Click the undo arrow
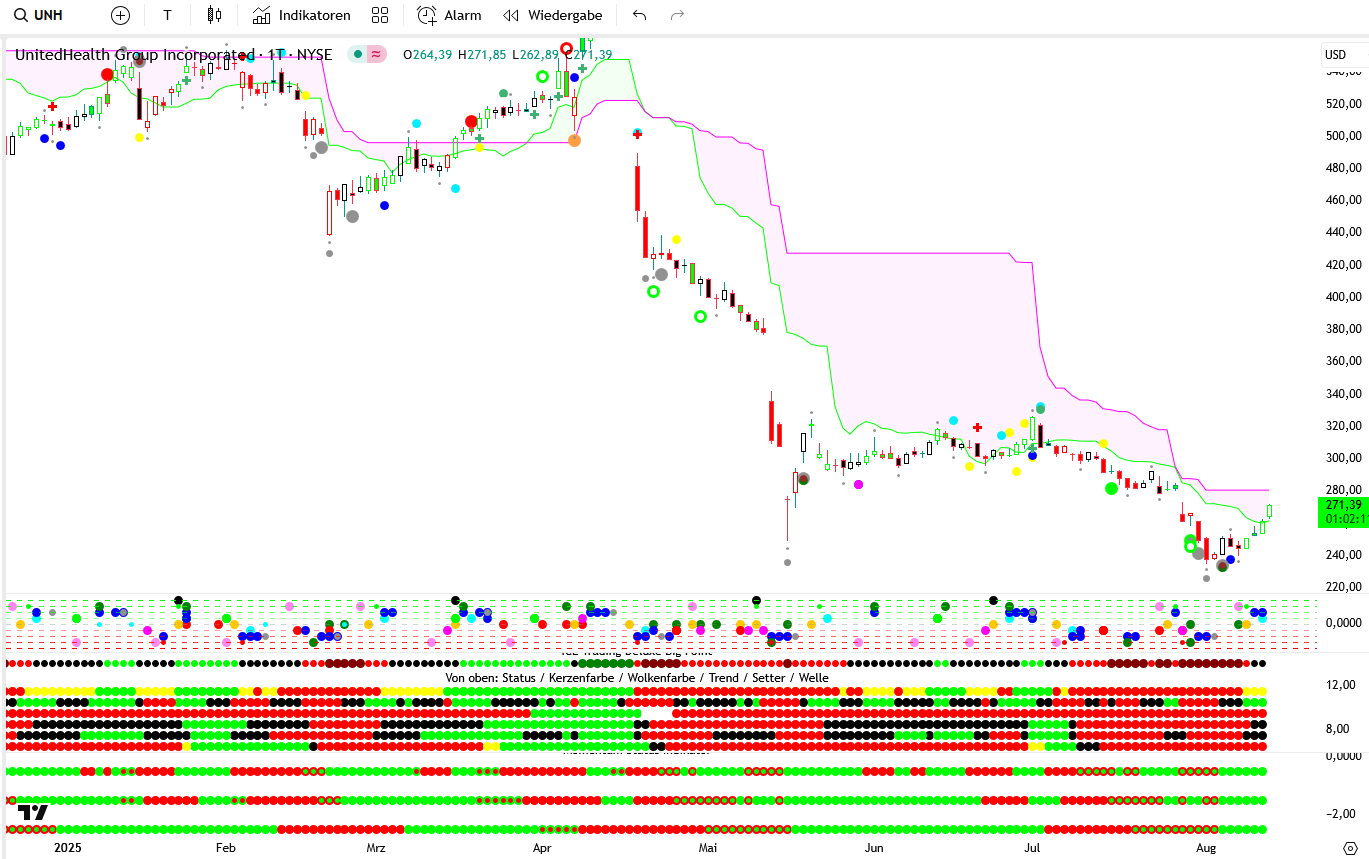The width and height of the screenshot is (1369, 859). point(640,15)
